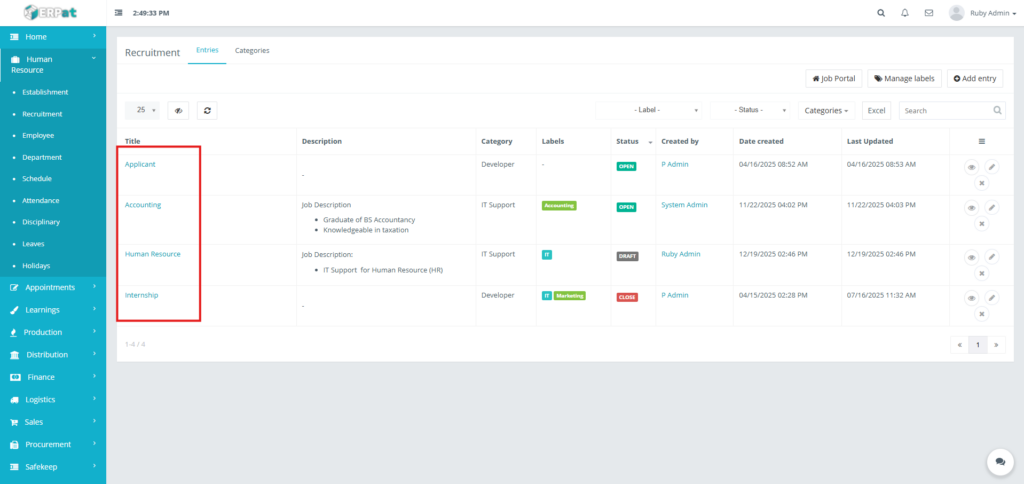Open the Status filter dropdown

pyautogui.click(x=749, y=110)
